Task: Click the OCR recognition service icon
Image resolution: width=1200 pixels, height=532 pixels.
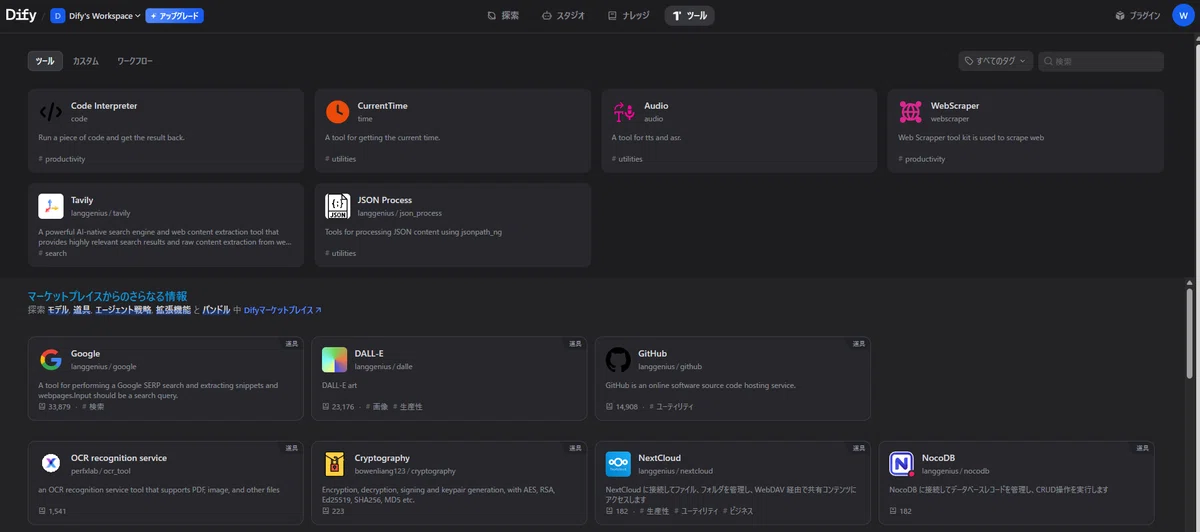Action: tap(51, 464)
